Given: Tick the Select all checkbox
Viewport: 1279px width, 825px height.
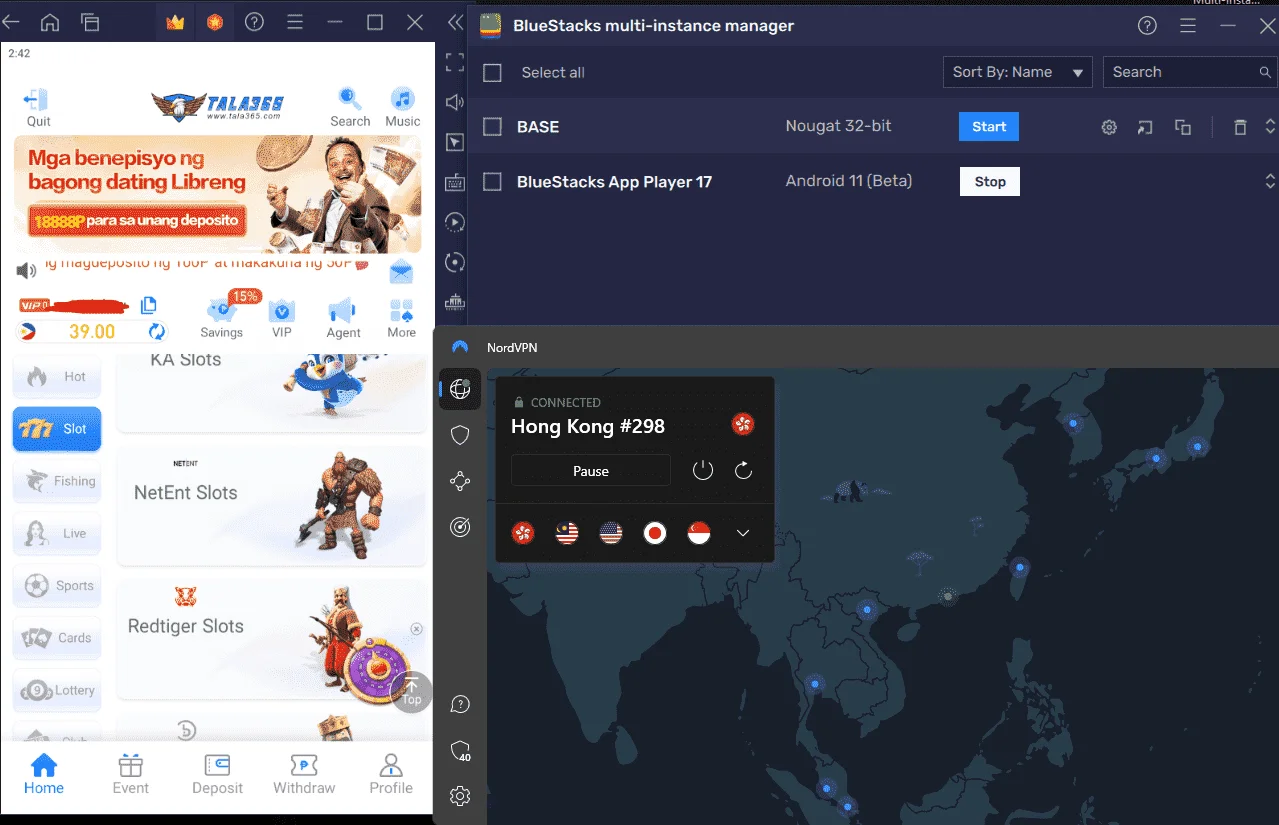Looking at the screenshot, I should (x=492, y=73).
